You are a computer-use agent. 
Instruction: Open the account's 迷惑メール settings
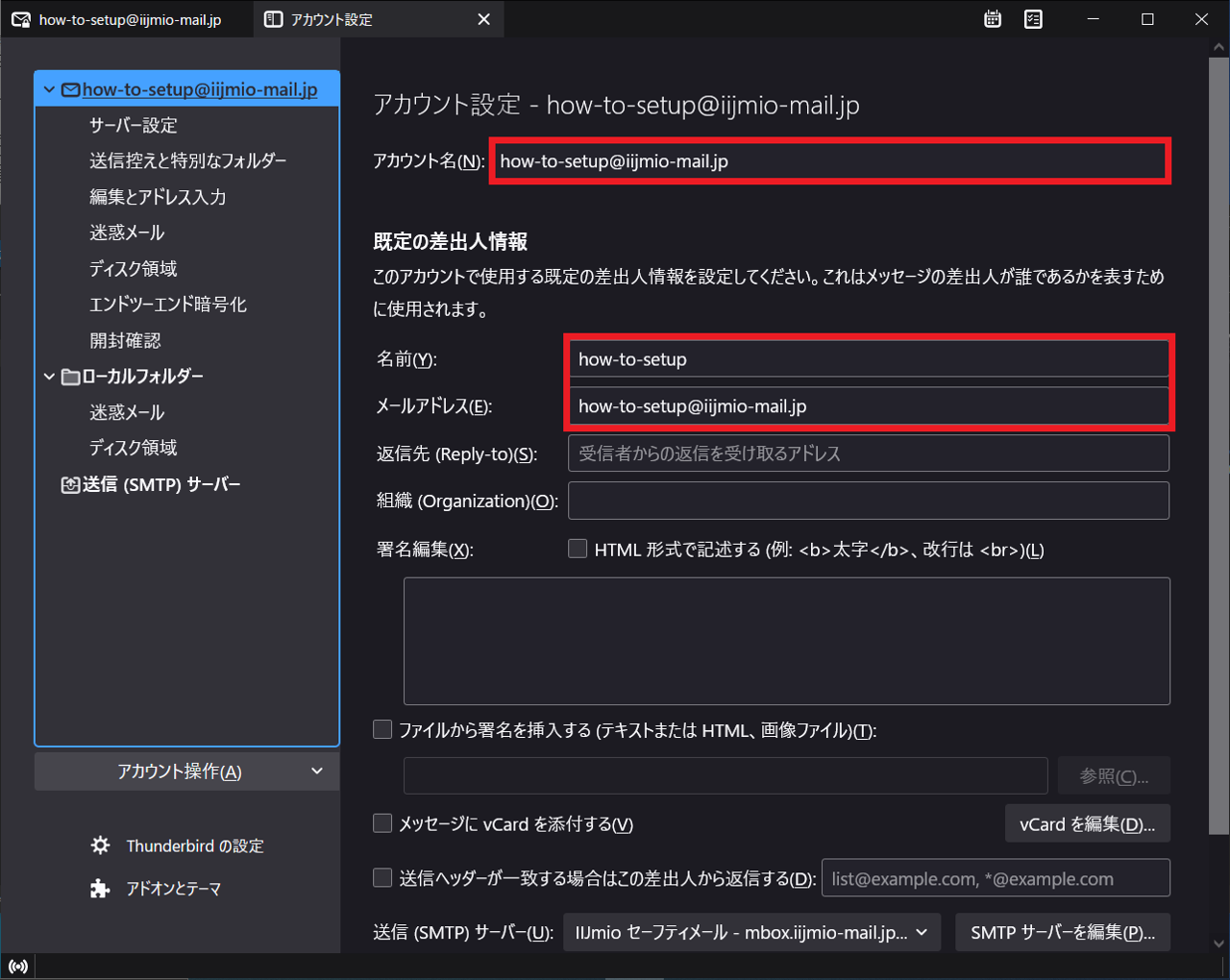[x=127, y=233]
